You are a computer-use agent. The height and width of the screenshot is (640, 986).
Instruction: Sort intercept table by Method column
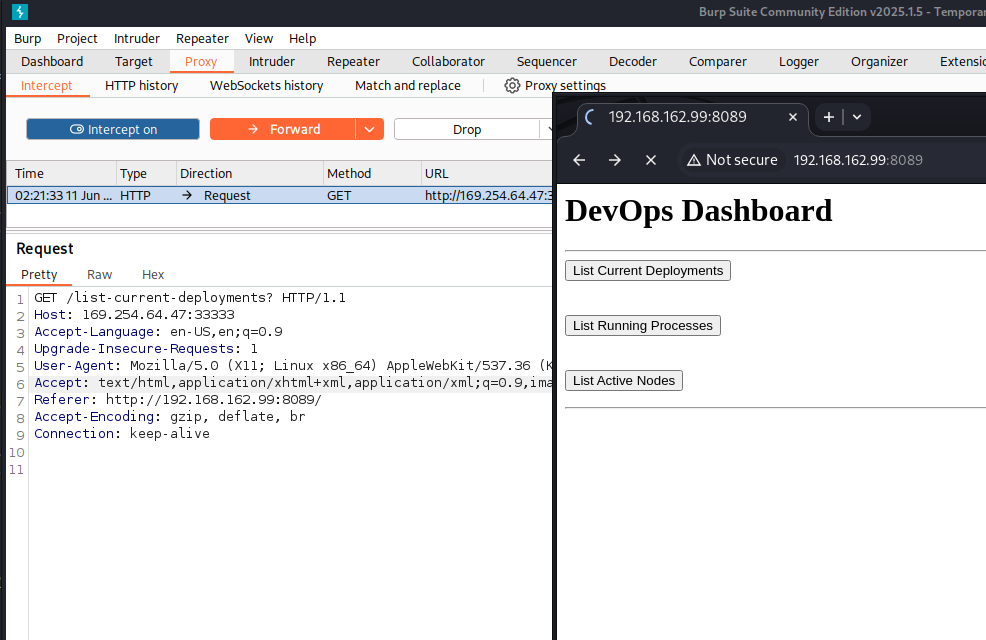tap(372, 174)
